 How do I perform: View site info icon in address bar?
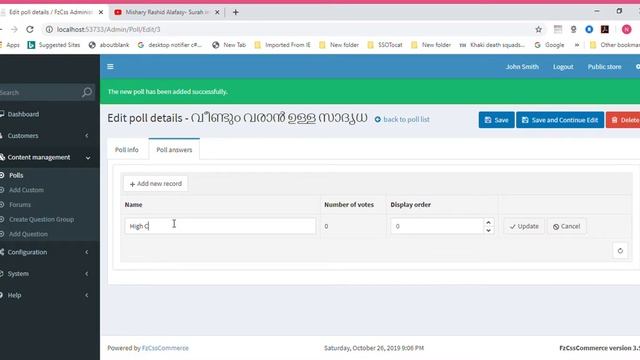(x=49, y=29)
